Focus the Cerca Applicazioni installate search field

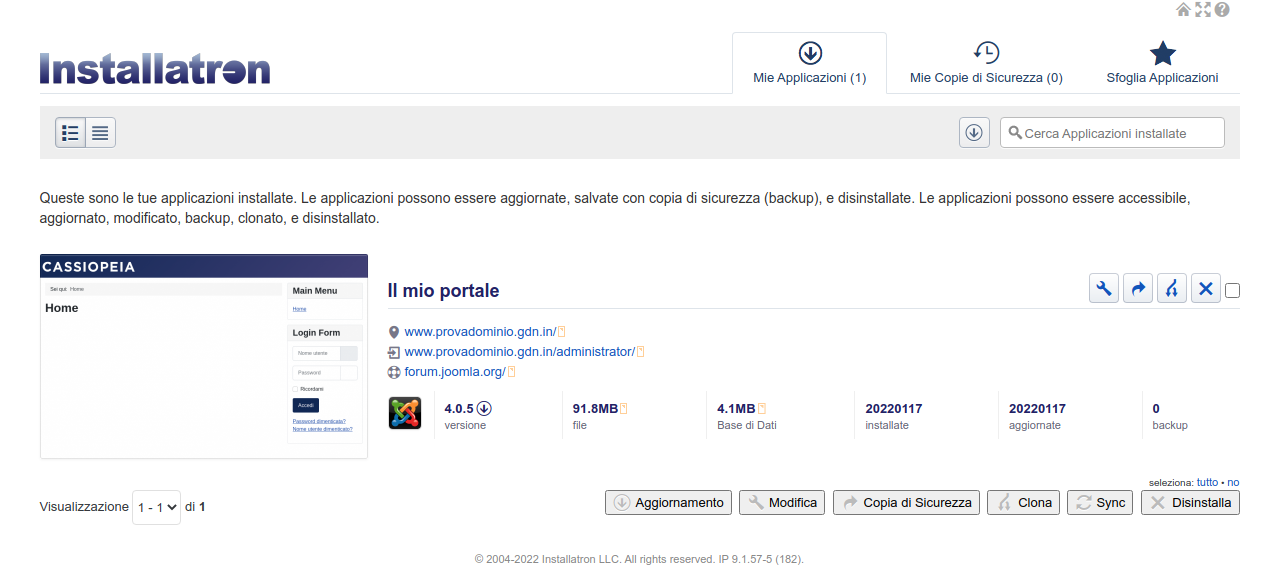point(1112,132)
